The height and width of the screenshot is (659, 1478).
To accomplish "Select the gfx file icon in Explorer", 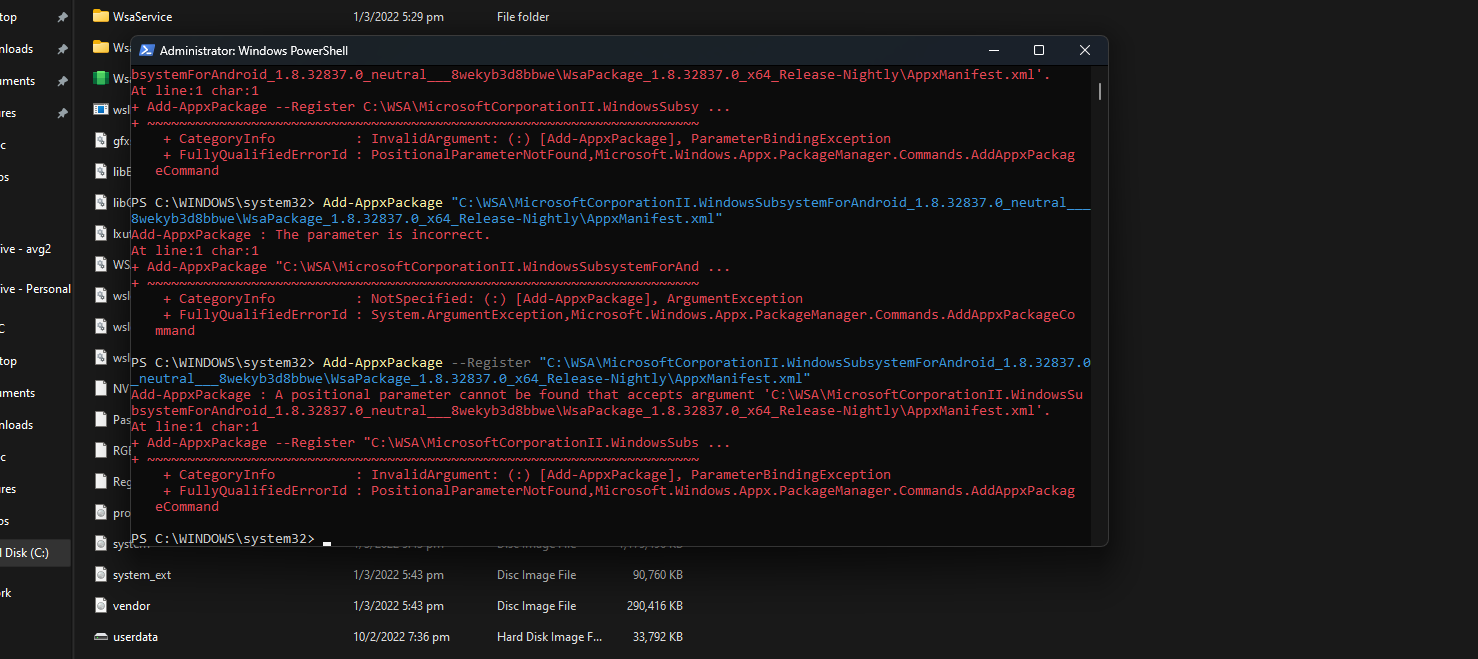I will (x=100, y=140).
